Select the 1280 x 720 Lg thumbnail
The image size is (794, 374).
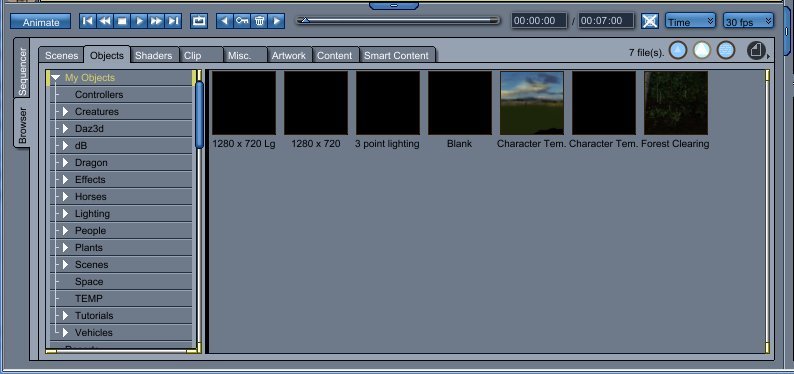(x=244, y=103)
